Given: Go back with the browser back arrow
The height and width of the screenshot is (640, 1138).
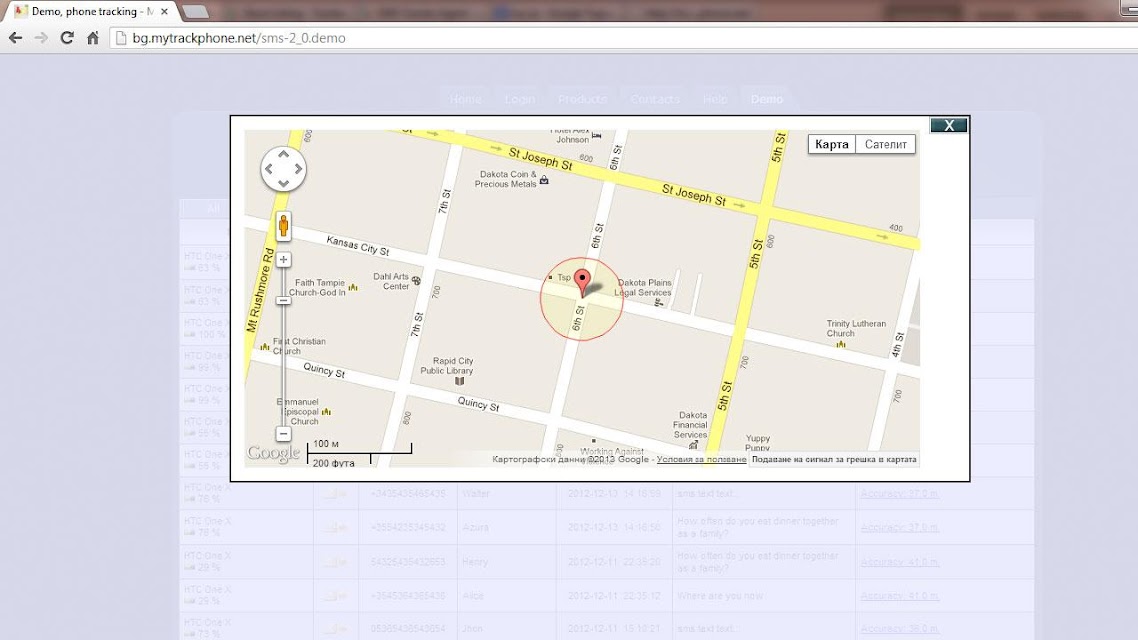Looking at the screenshot, I should 15,38.
